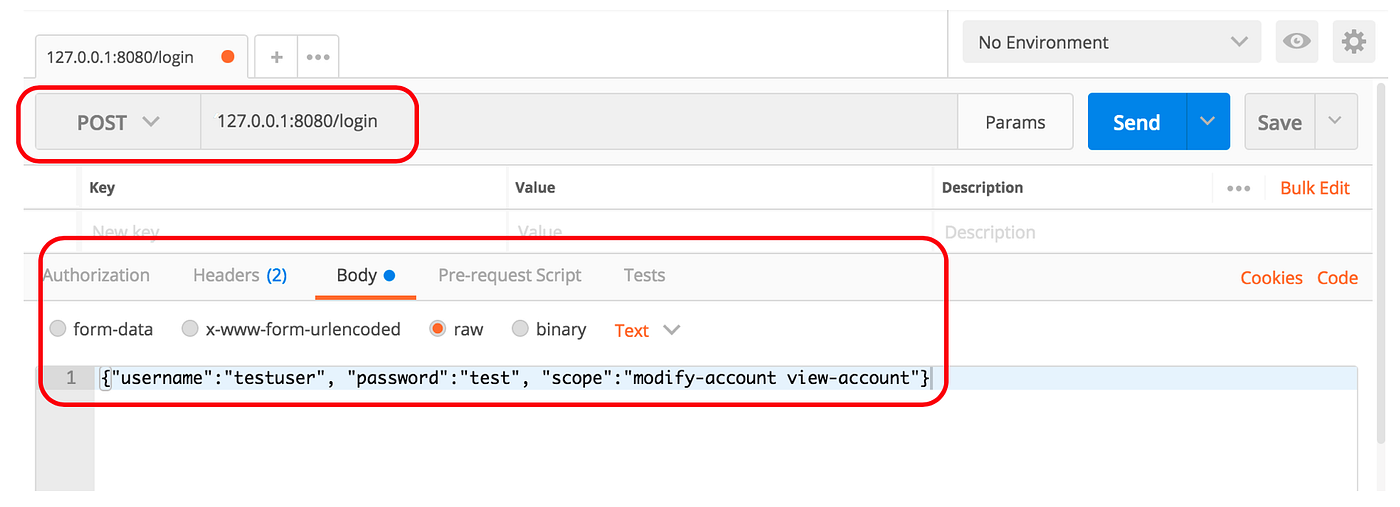Open the Code link
This screenshot has width=1400, height=507.
click(x=1337, y=278)
